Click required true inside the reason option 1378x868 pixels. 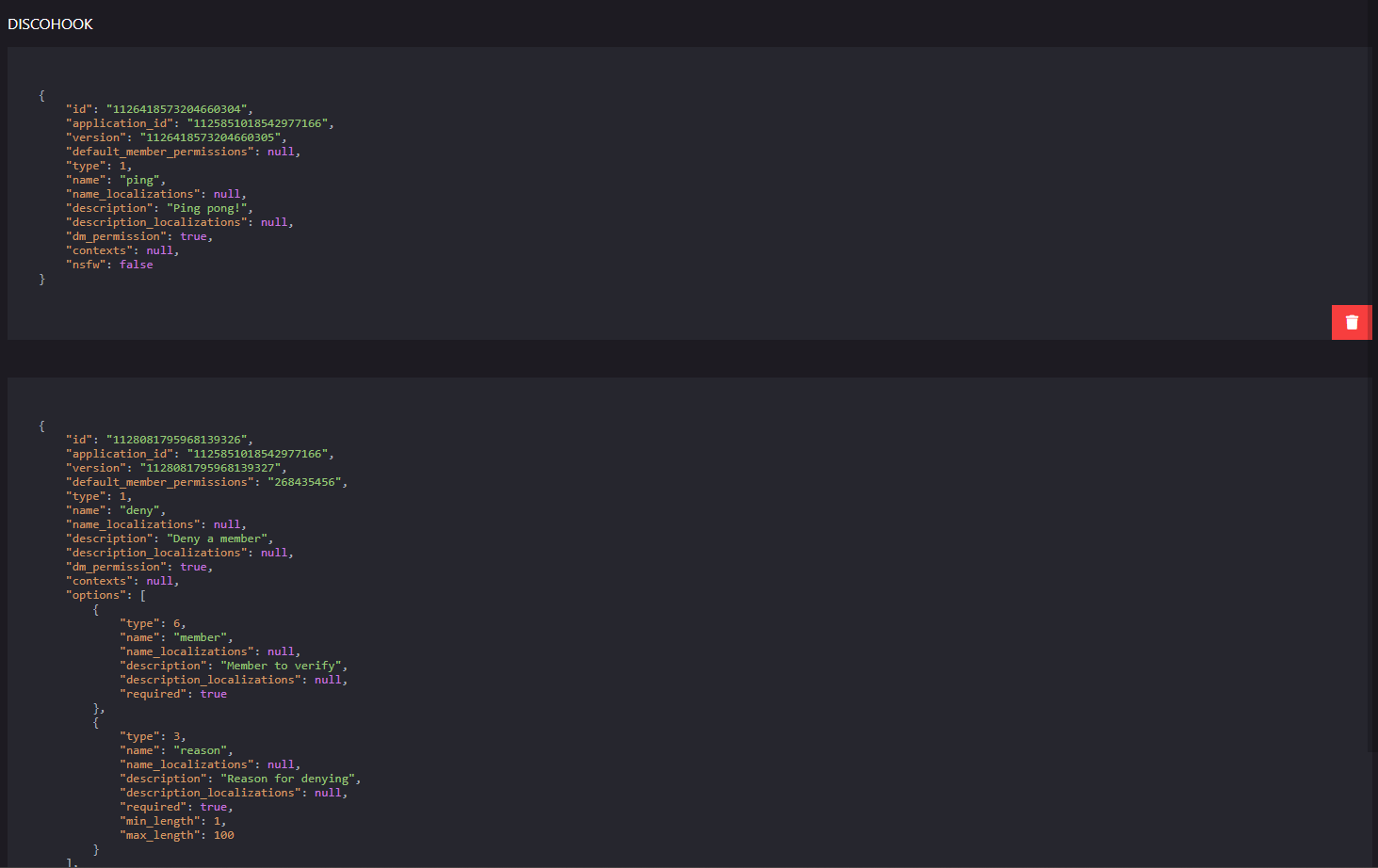point(214,806)
